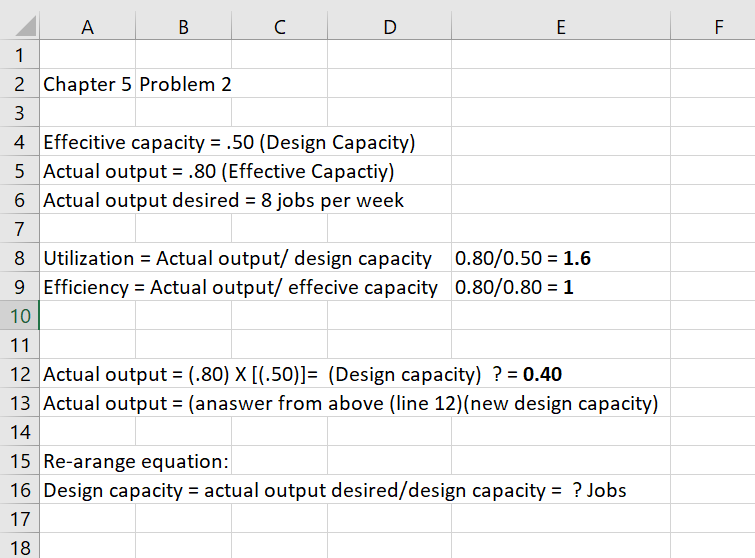Select column F header
This screenshot has width=755, height=558.
pyautogui.click(x=713, y=27)
